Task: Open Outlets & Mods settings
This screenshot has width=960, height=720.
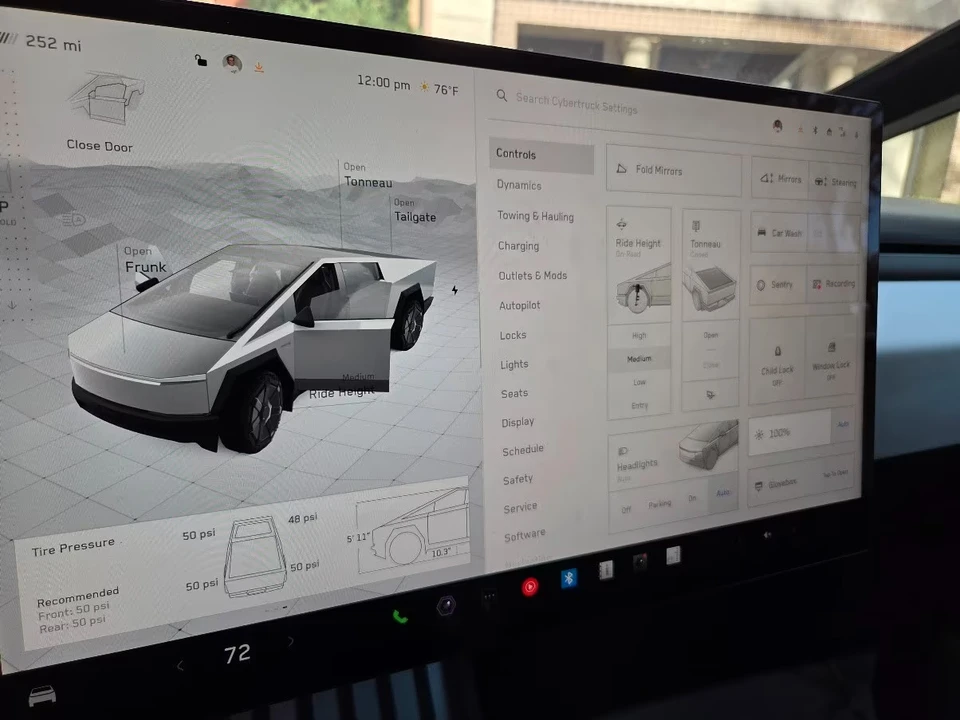Action: coord(533,276)
